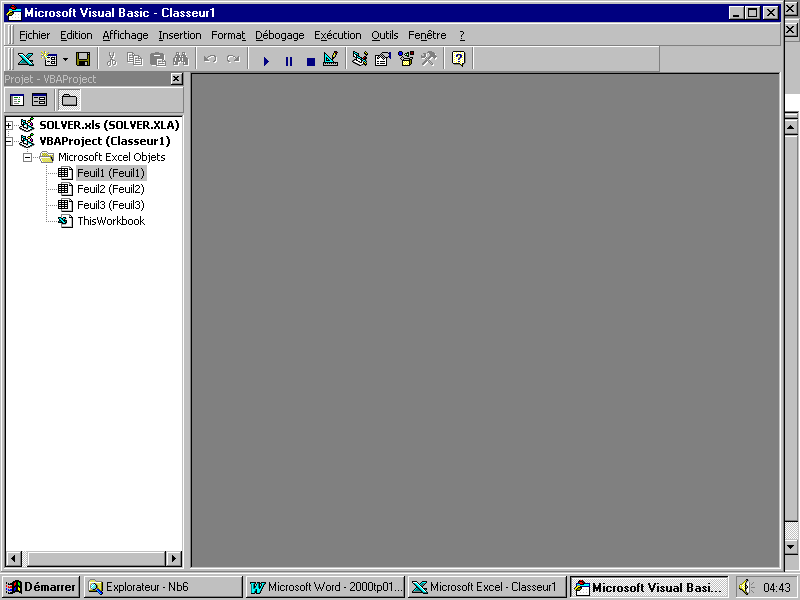Open Find with the binoculars icon
This screenshot has width=800, height=600.
click(x=181, y=59)
